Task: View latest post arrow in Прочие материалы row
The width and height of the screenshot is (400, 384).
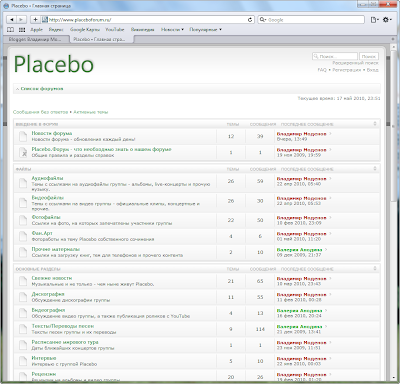Action: (326, 249)
